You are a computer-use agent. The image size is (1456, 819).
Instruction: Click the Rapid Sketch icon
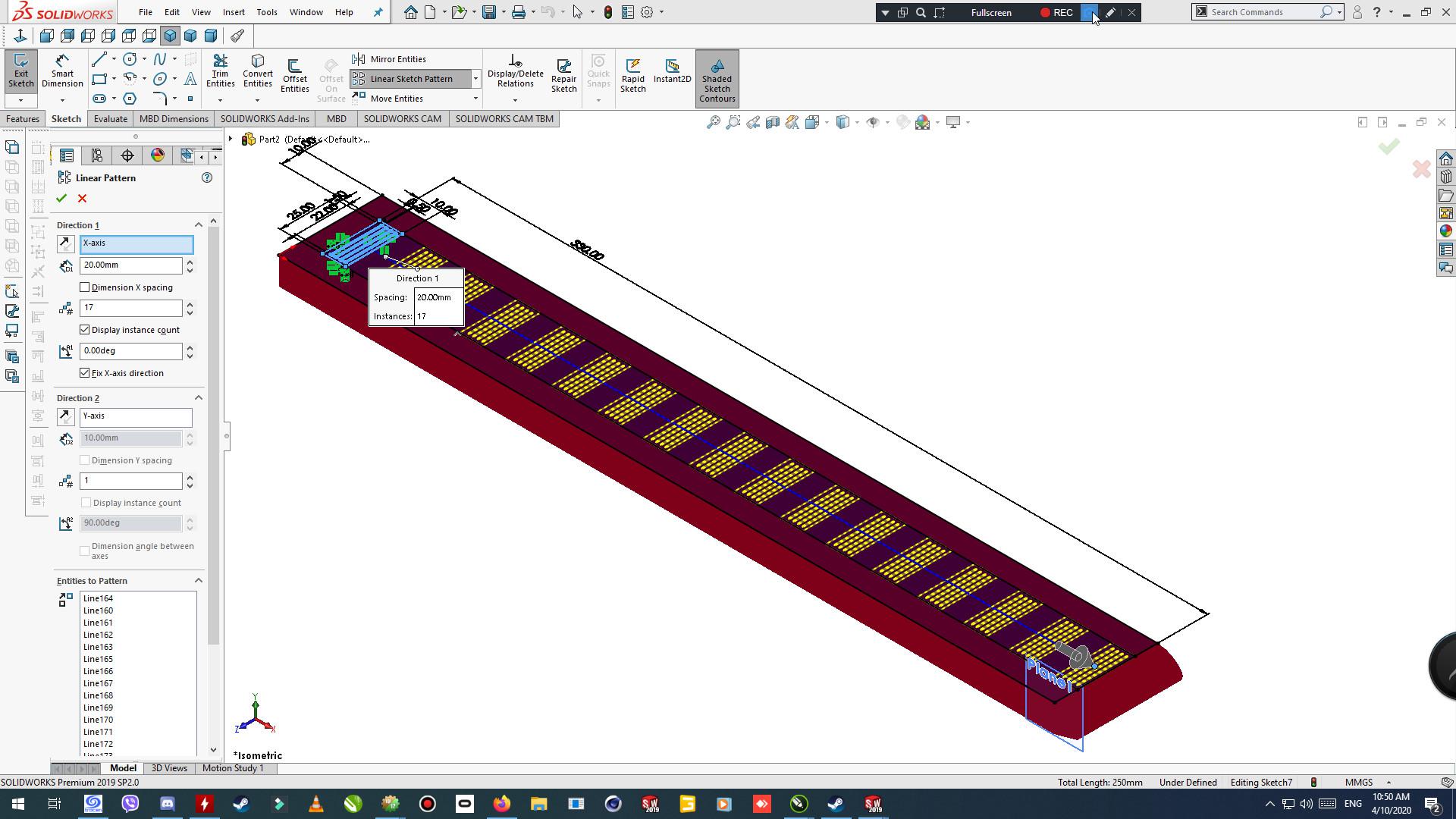[632, 74]
